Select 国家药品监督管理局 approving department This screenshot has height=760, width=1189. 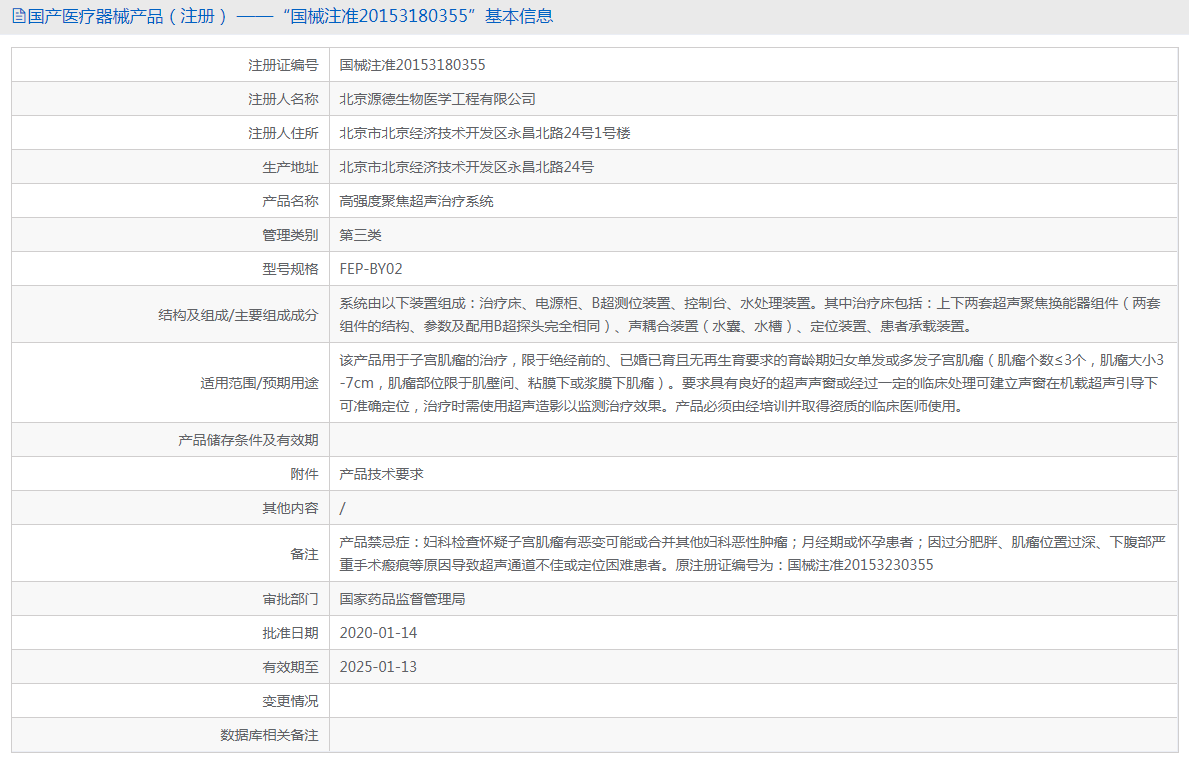(402, 599)
